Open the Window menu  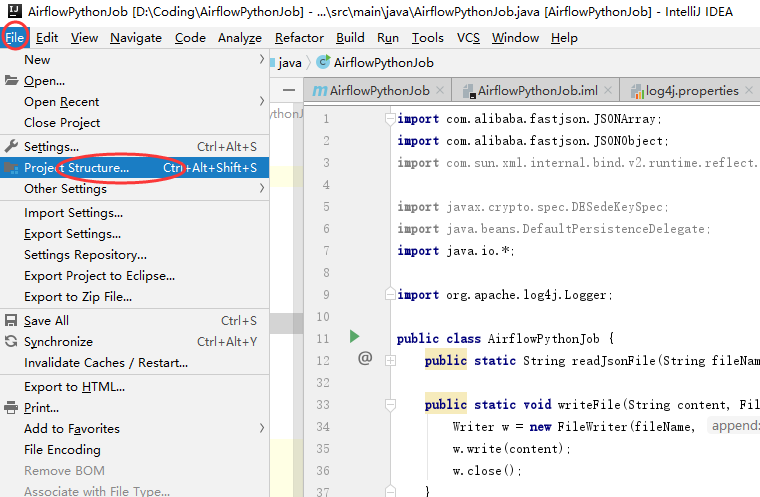tap(515, 38)
